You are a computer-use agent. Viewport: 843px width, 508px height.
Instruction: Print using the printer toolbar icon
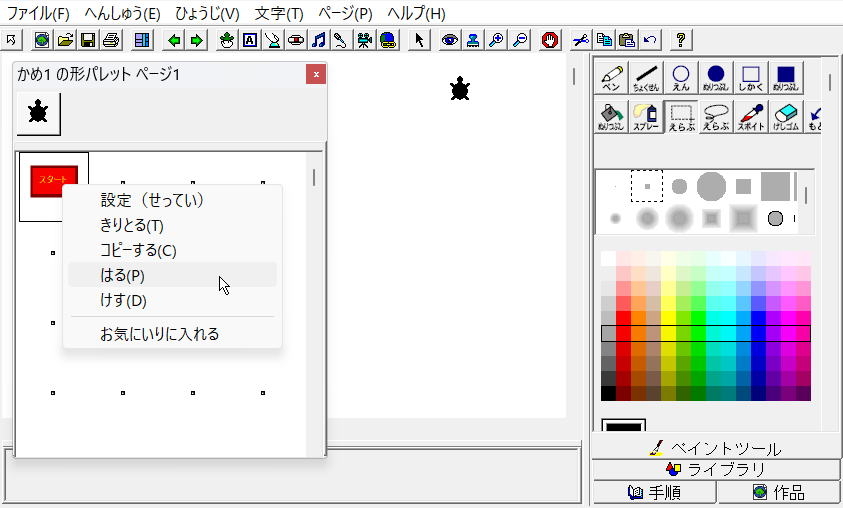pos(111,40)
